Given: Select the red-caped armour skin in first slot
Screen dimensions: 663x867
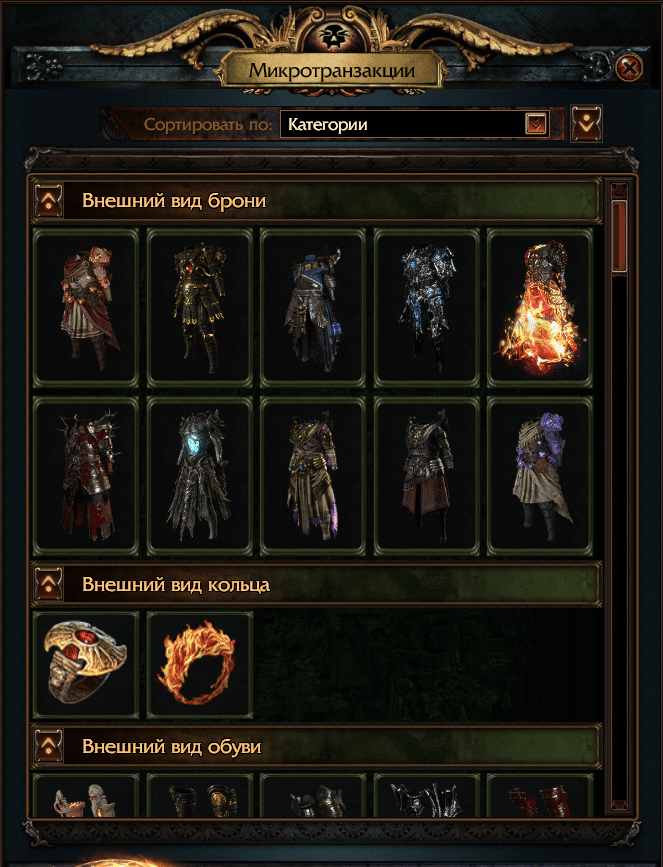Looking at the screenshot, I should [86, 308].
